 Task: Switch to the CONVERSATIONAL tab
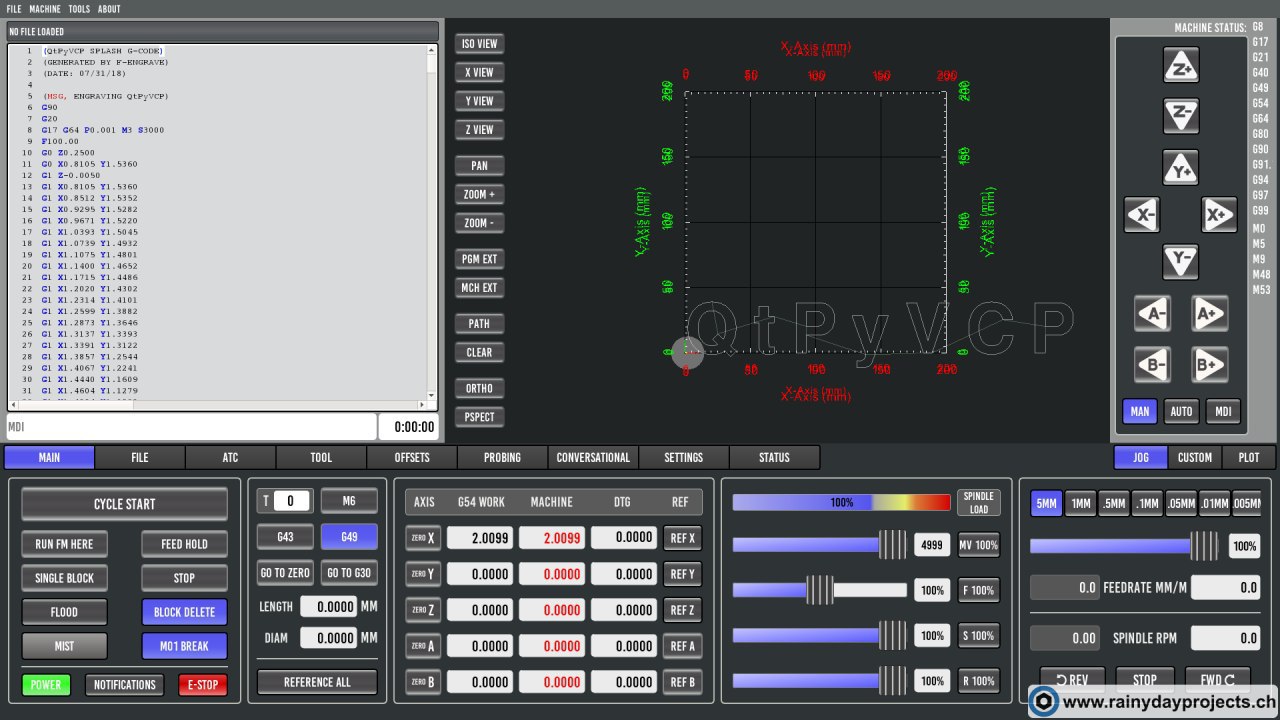point(593,458)
